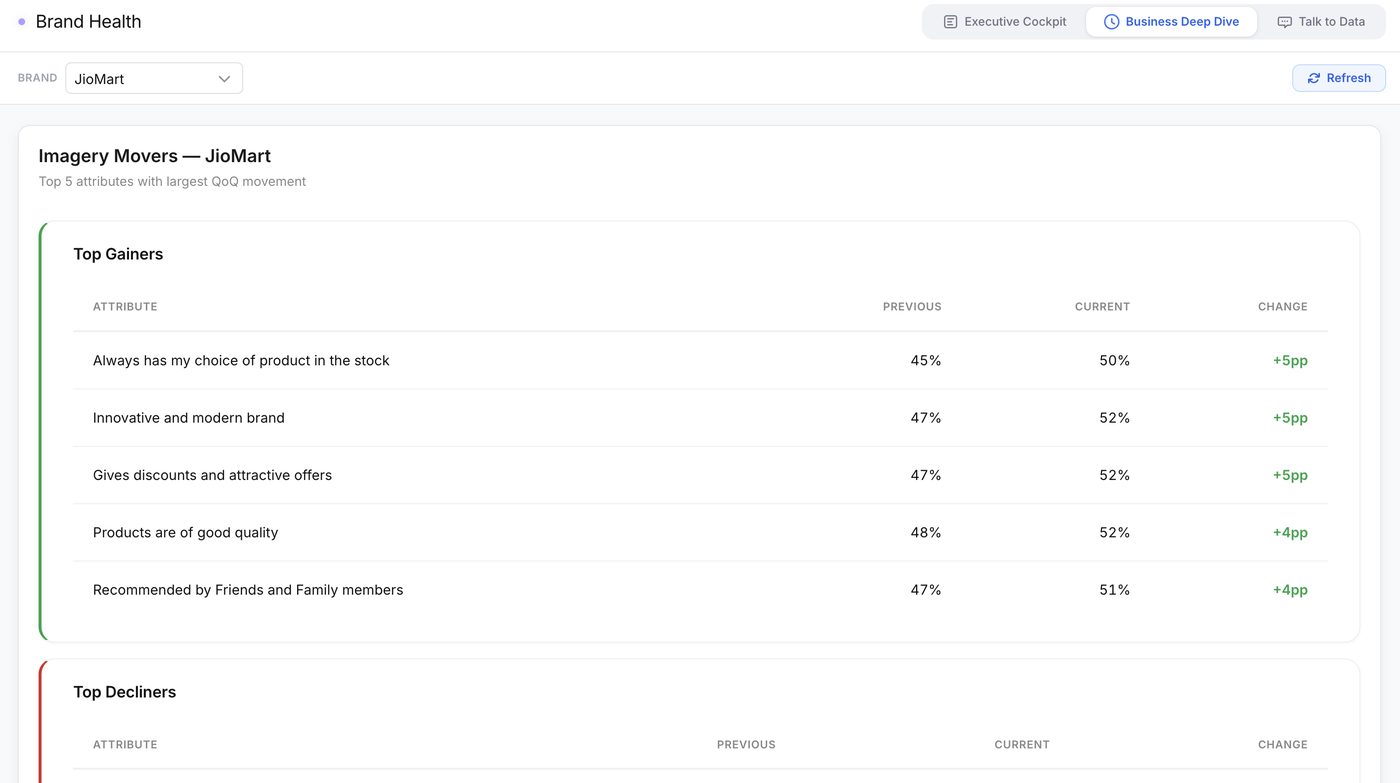Select 'Gives discounts and attractive offers' attribute
The width and height of the screenshot is (1400, 783).
click(x=212, y=475)
